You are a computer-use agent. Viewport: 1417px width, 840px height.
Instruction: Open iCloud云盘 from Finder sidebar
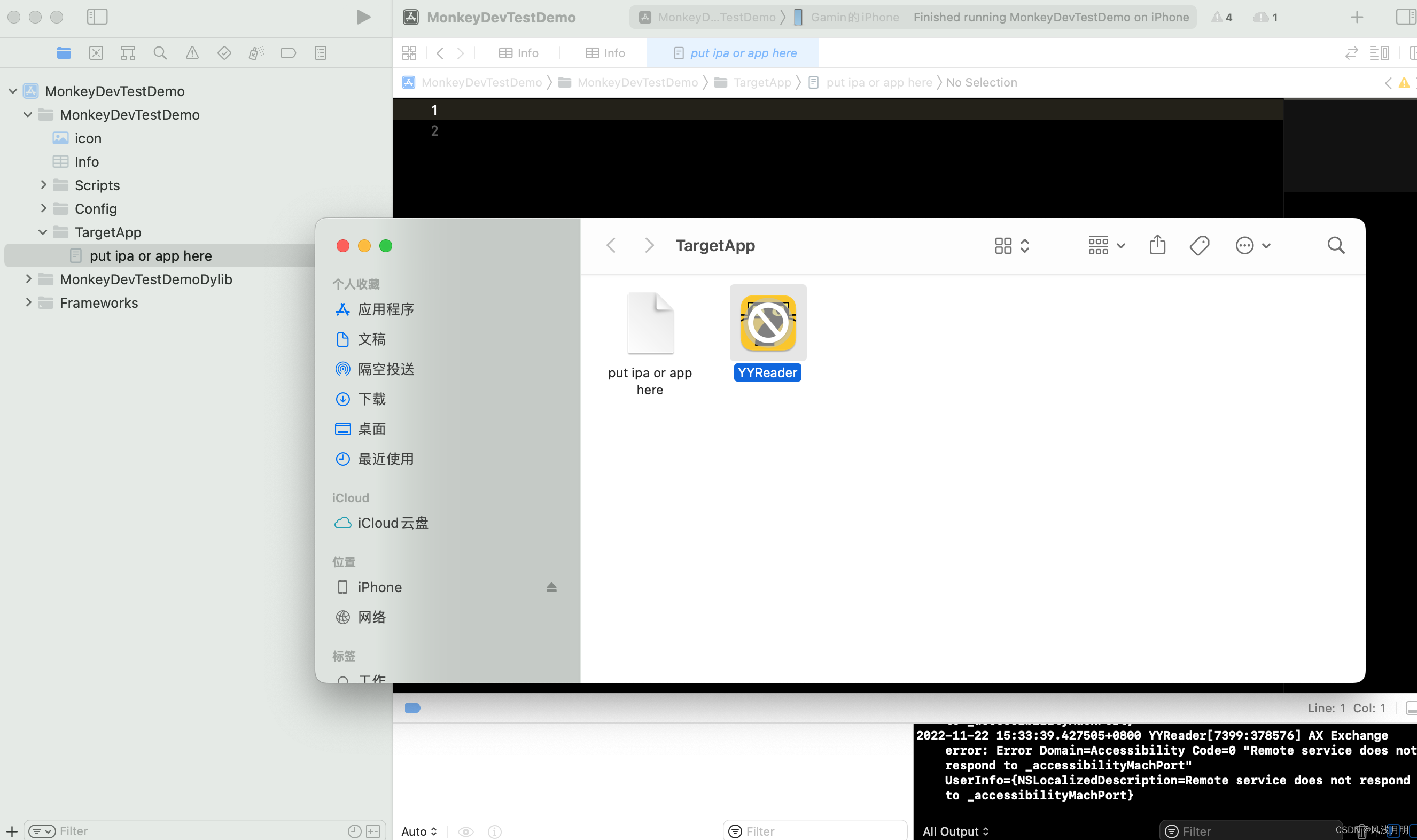393,523
